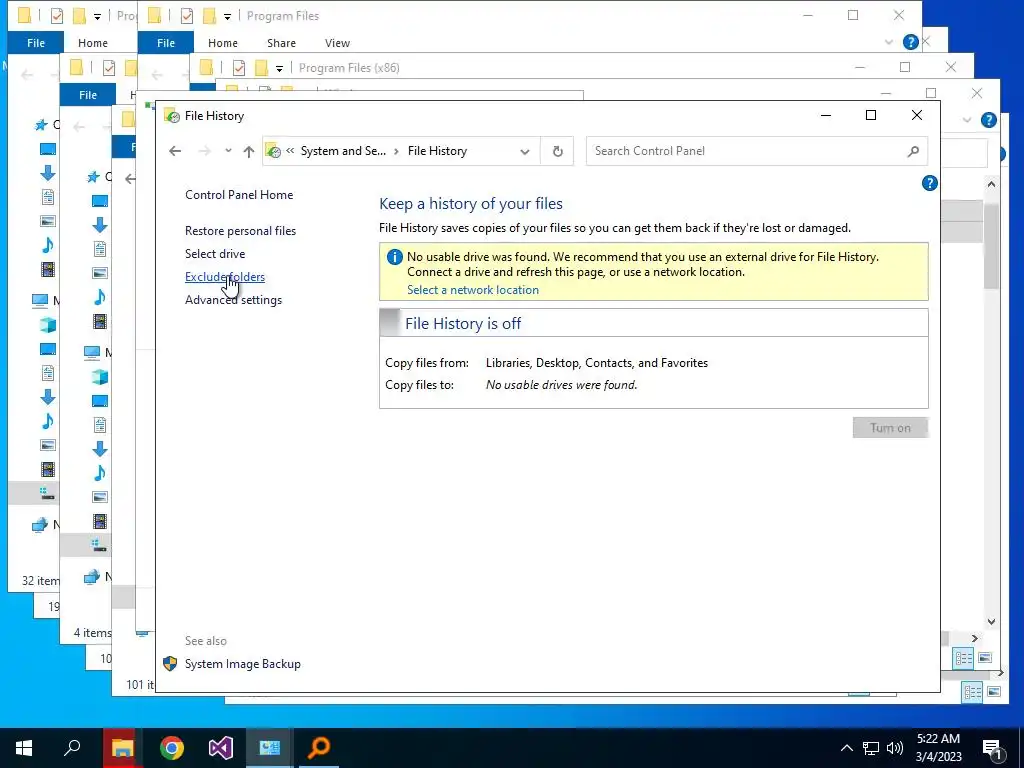Refresh the File History page
Screen dimensions: 1024x768
pos(558,152)
